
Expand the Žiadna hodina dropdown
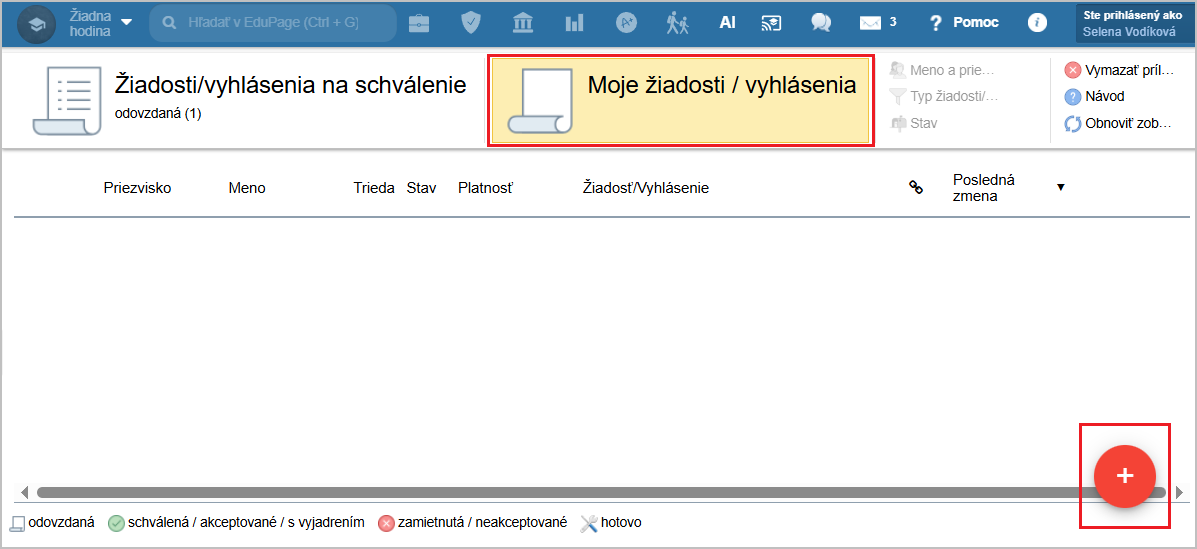[126, 22]
